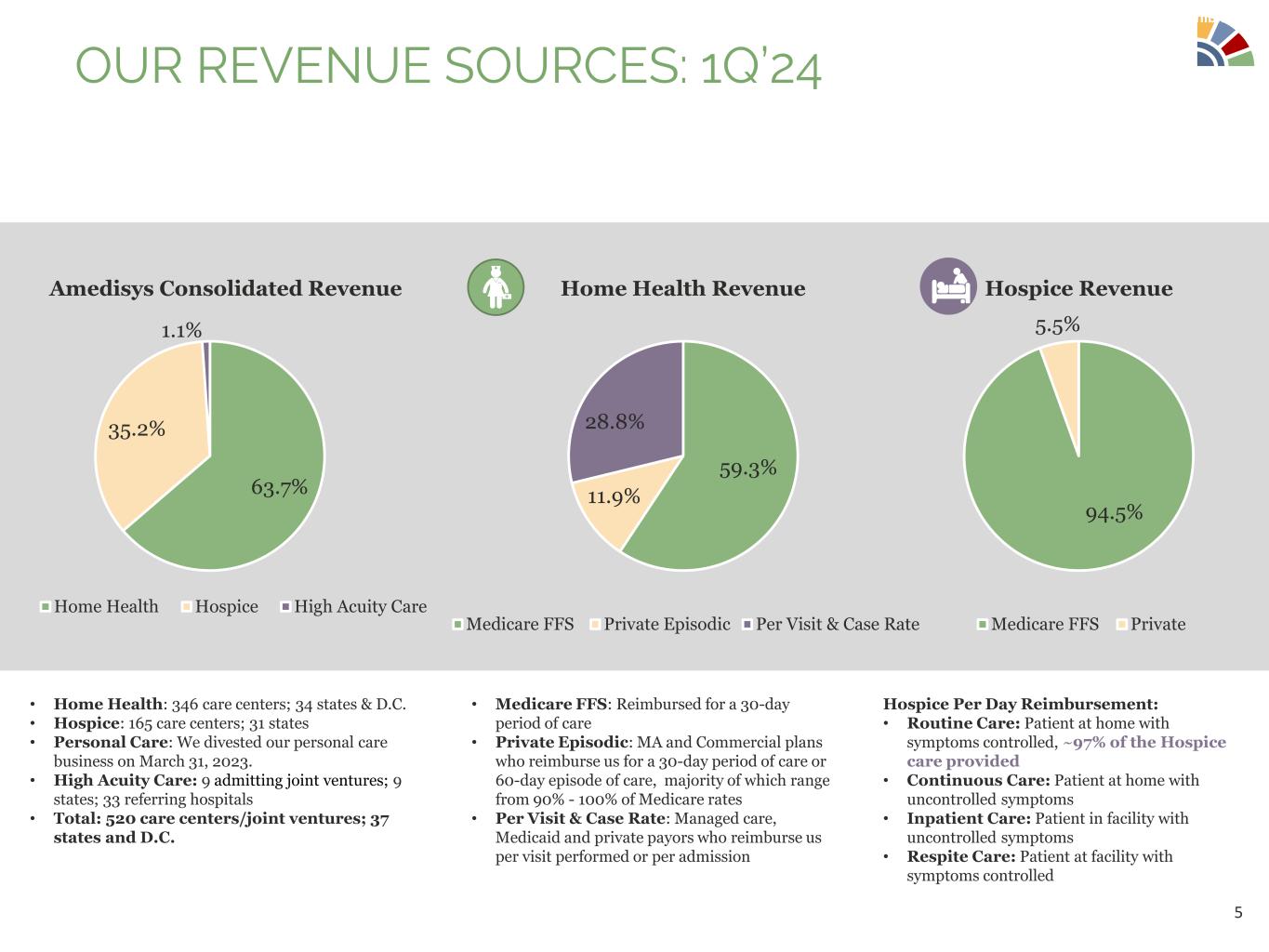
Task: Click the 11.9% Private Episodic slice
Action: (x=609, y=502)
